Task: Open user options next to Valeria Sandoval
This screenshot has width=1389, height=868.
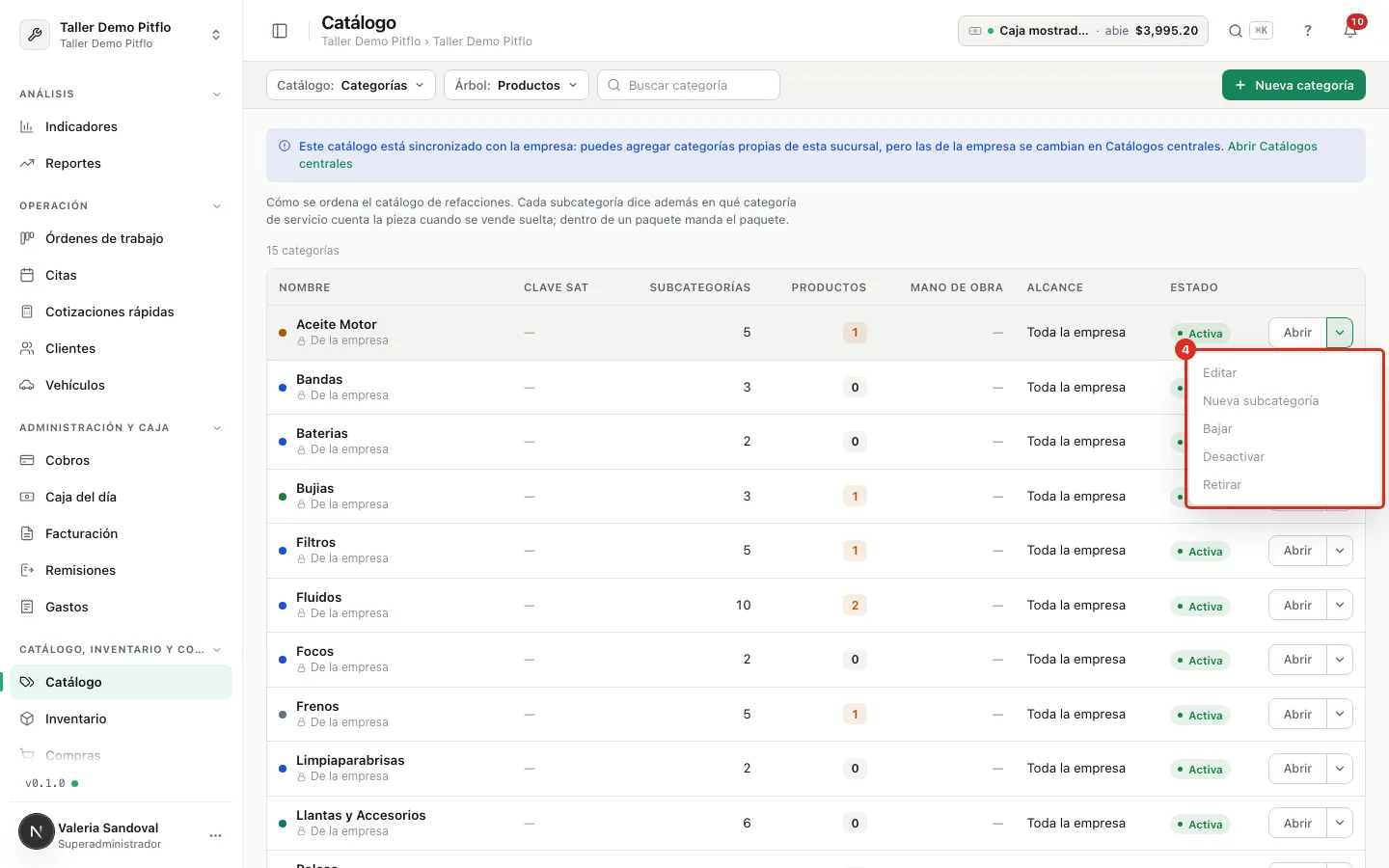Action: pos(215,835)
